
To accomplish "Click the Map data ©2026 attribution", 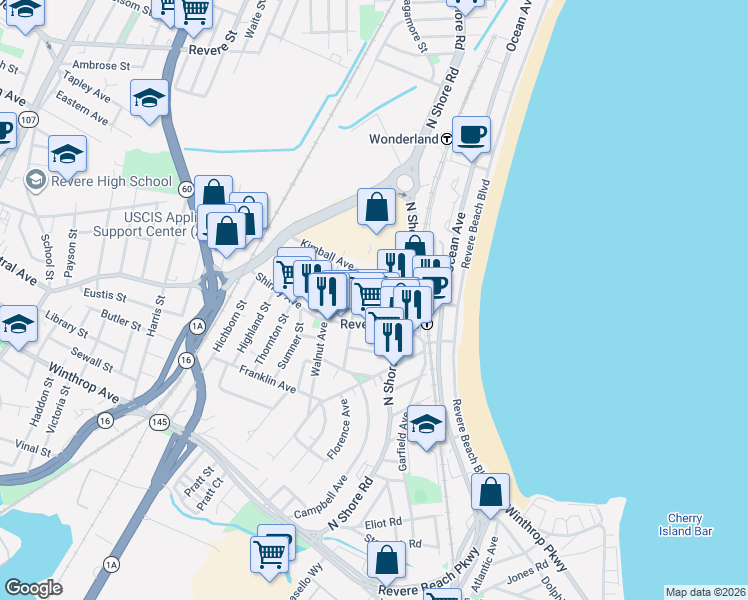I will coord(706,592).
